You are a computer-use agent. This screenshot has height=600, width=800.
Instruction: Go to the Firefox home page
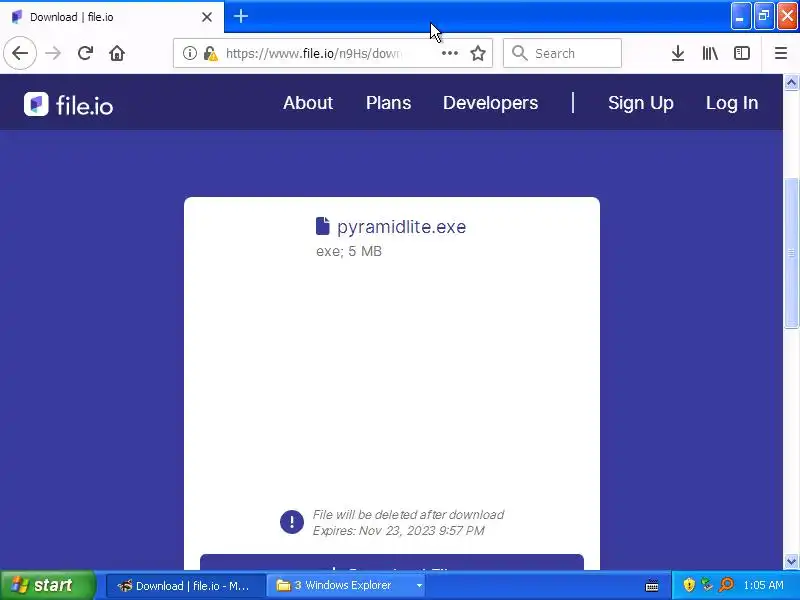117,53
